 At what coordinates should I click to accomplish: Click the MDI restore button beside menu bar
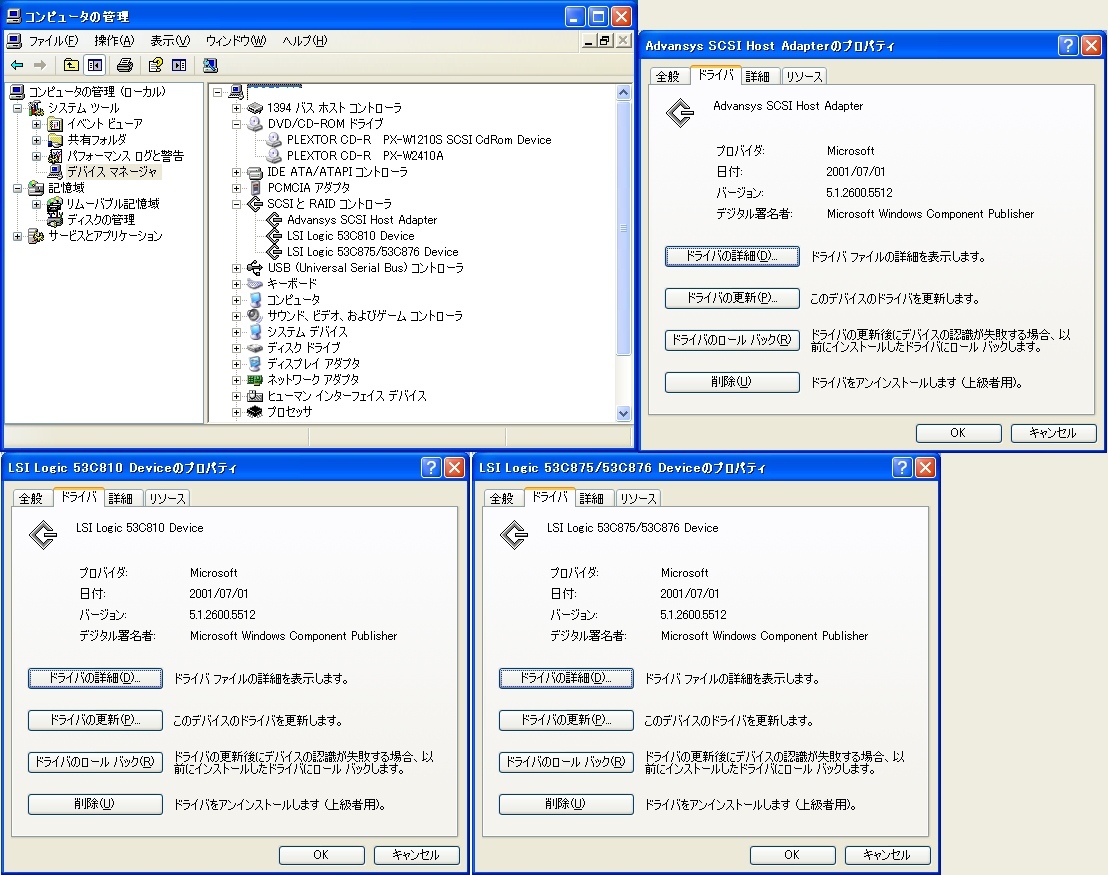[605, 40]
